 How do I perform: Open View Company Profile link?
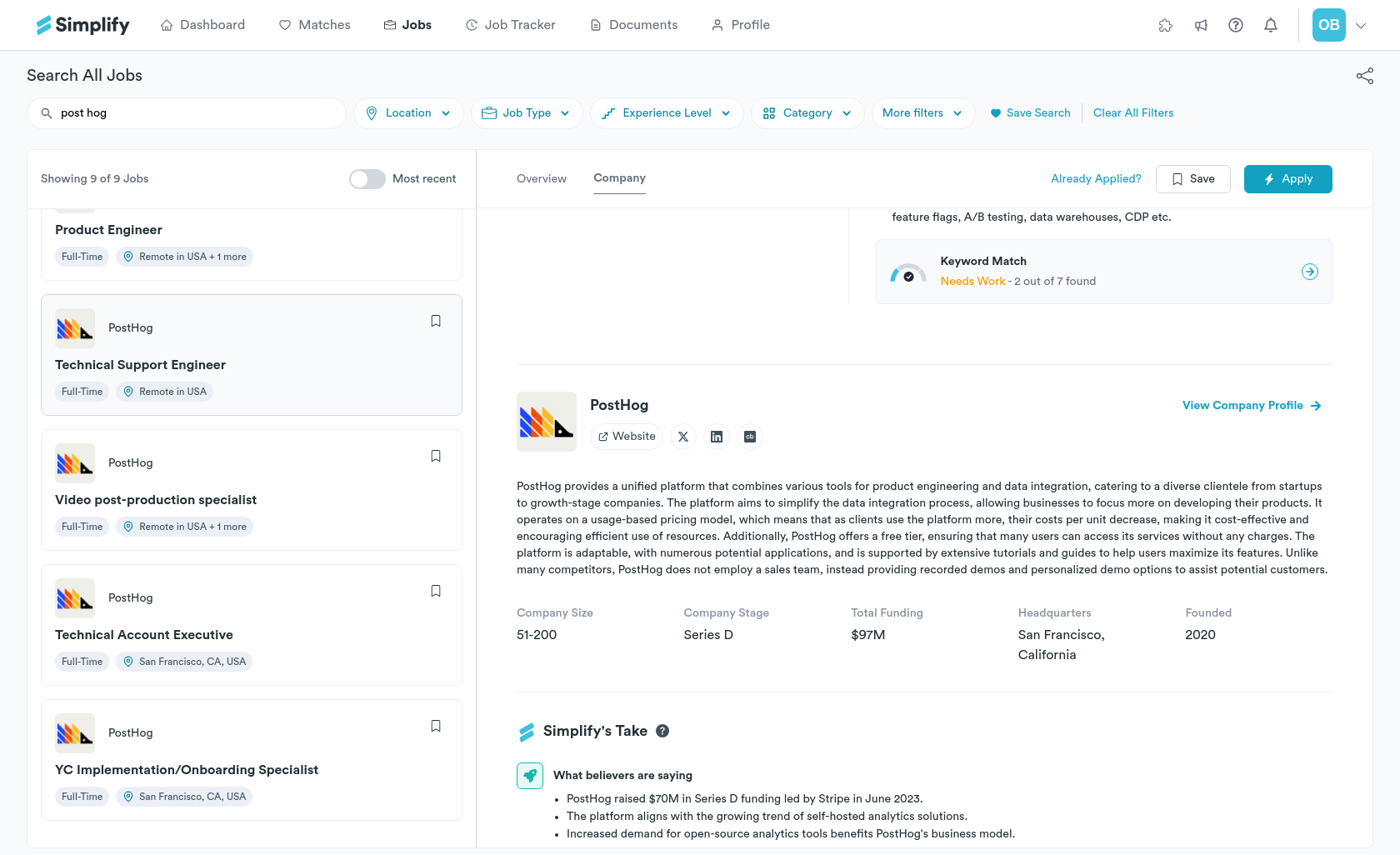(x=1251, y=406)
